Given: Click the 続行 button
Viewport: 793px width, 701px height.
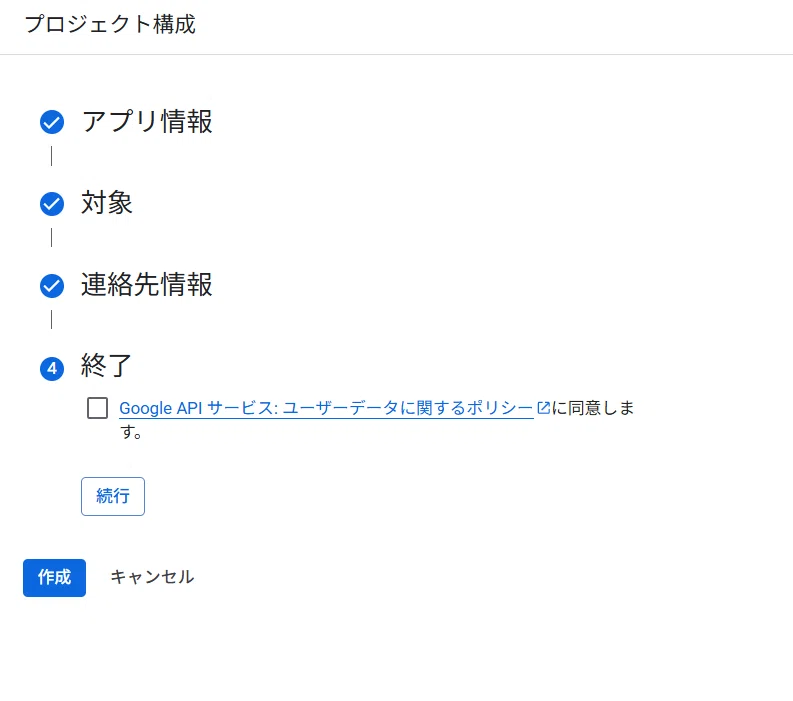Looking at the screenshot, I should point(113,496).
